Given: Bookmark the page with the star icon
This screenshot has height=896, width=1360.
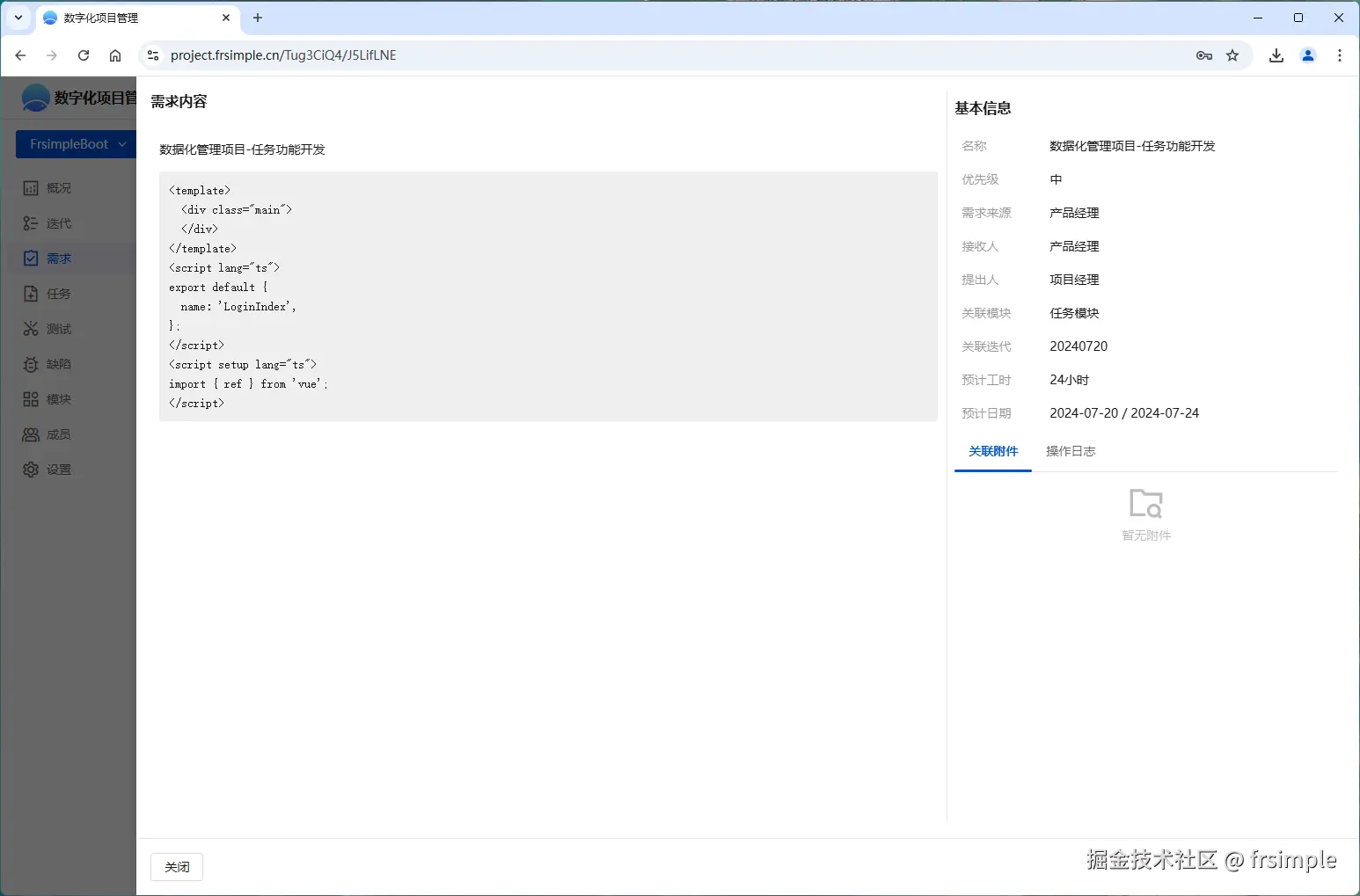Looking at the screenshot, I should (x=1233, y=55).
